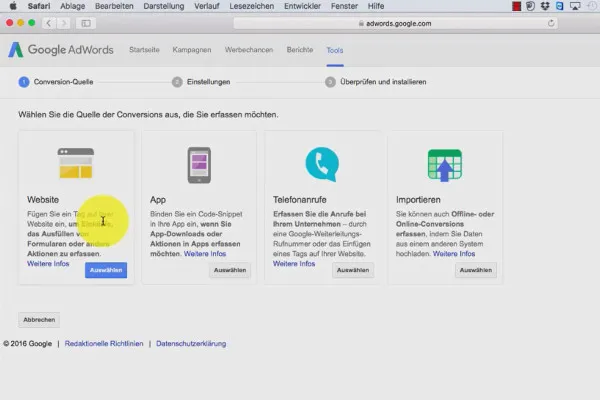Click the Conversion-Quelle step label
This screenshot has height=400, width=600.
coord(64,82)
